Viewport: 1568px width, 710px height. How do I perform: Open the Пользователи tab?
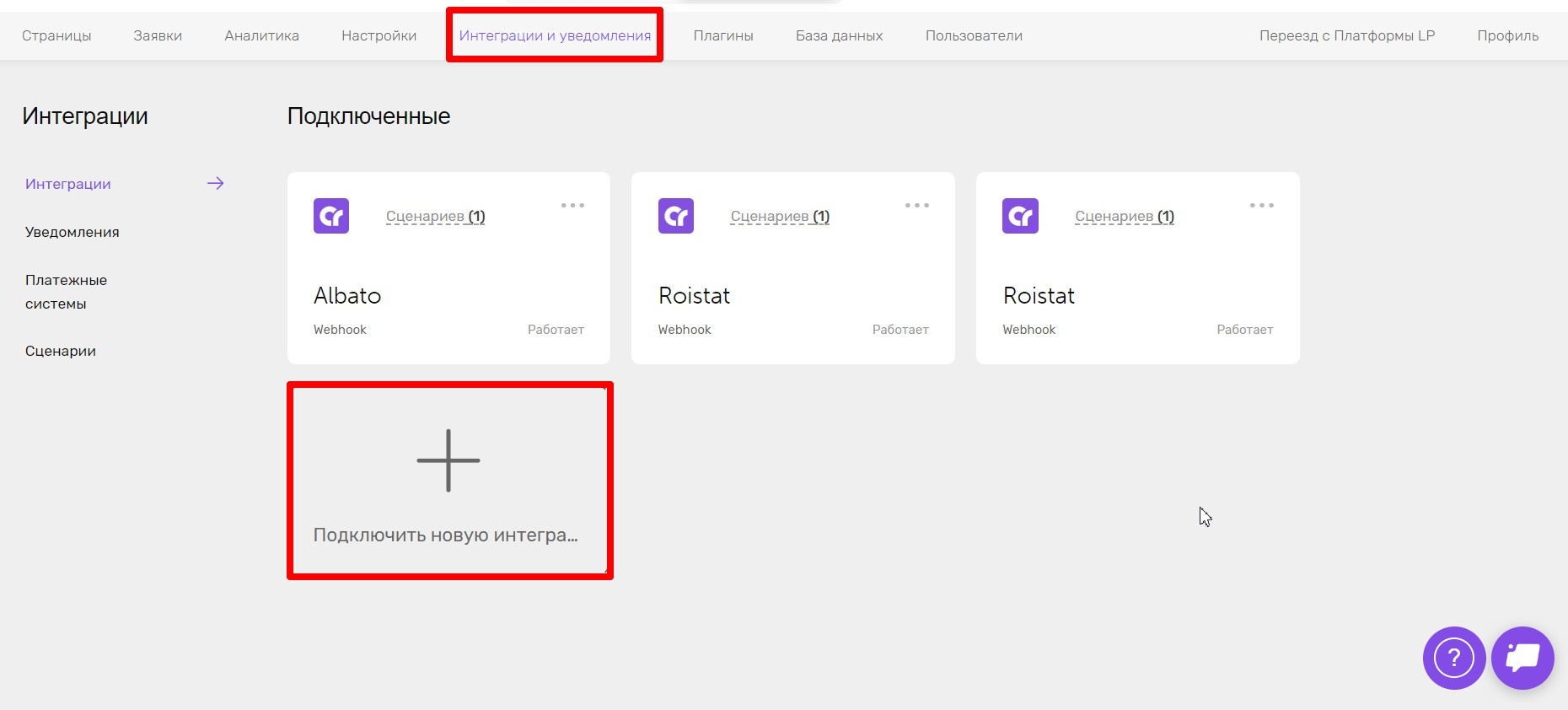(974, 35)
